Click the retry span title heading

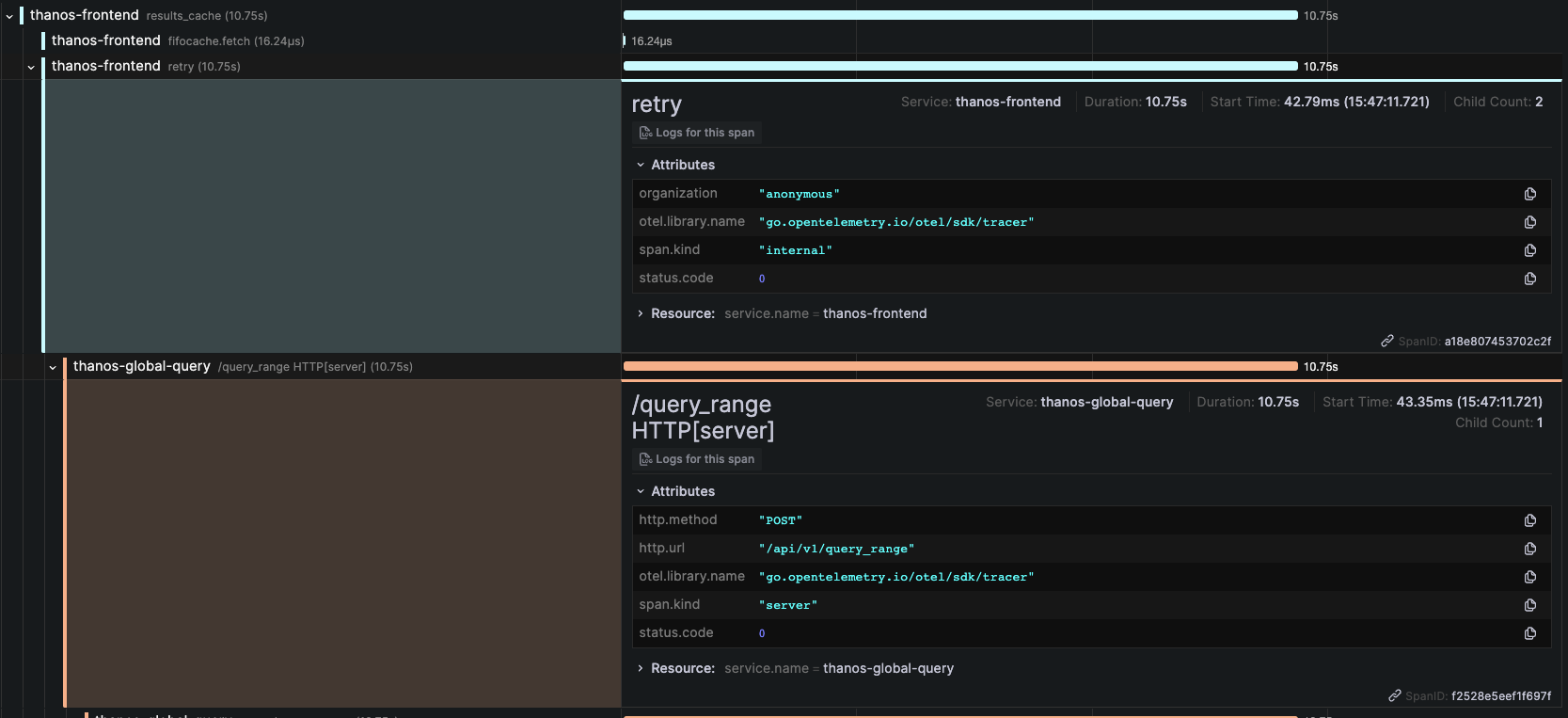click(x=657, y=104)
